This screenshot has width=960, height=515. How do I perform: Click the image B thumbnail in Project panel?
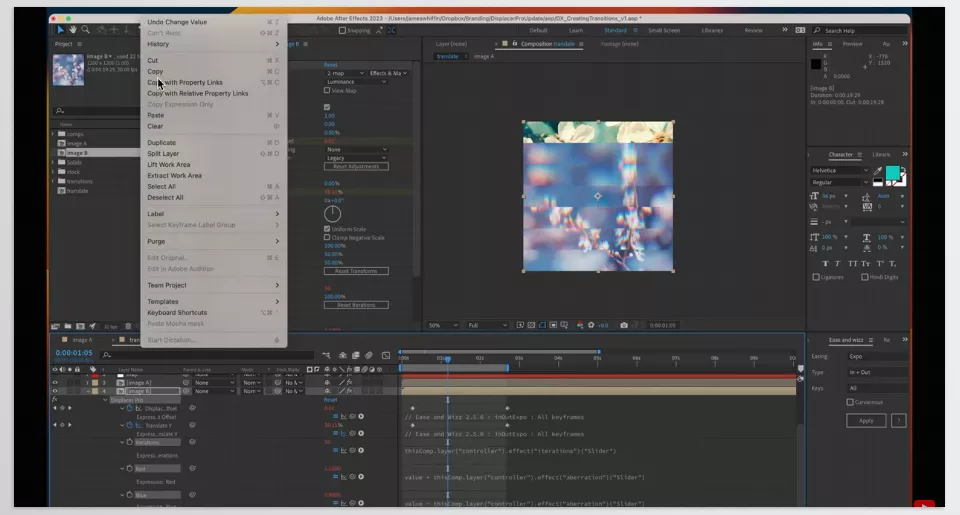pyautogui.click(x=68, y=69)
